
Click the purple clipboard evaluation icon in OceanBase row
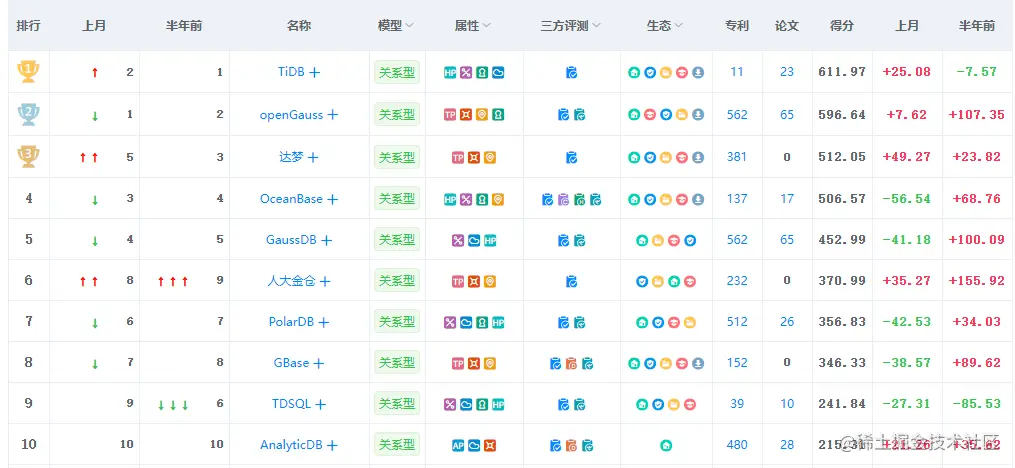563,199
